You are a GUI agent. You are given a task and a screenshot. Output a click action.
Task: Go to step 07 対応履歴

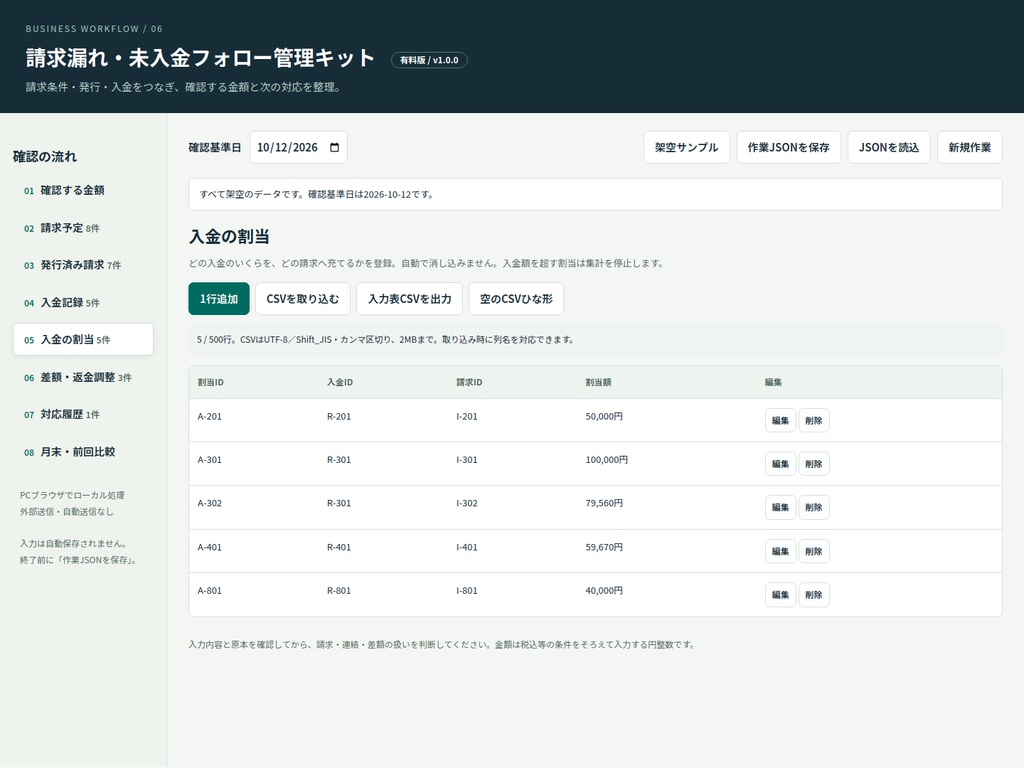click(83, 415)
